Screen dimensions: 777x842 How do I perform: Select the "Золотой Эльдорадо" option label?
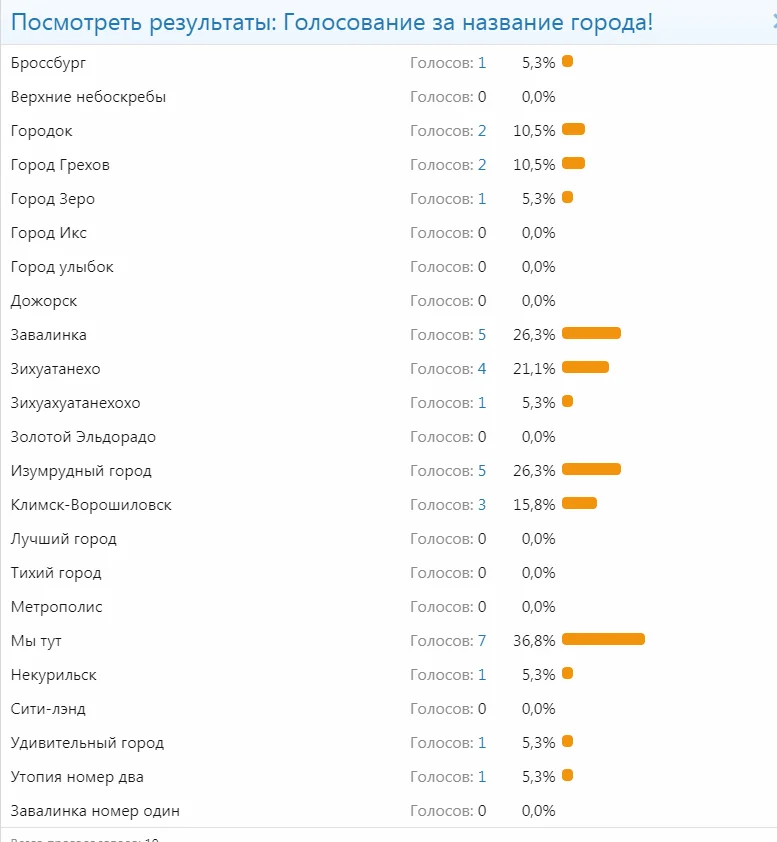tap(83, 437)
